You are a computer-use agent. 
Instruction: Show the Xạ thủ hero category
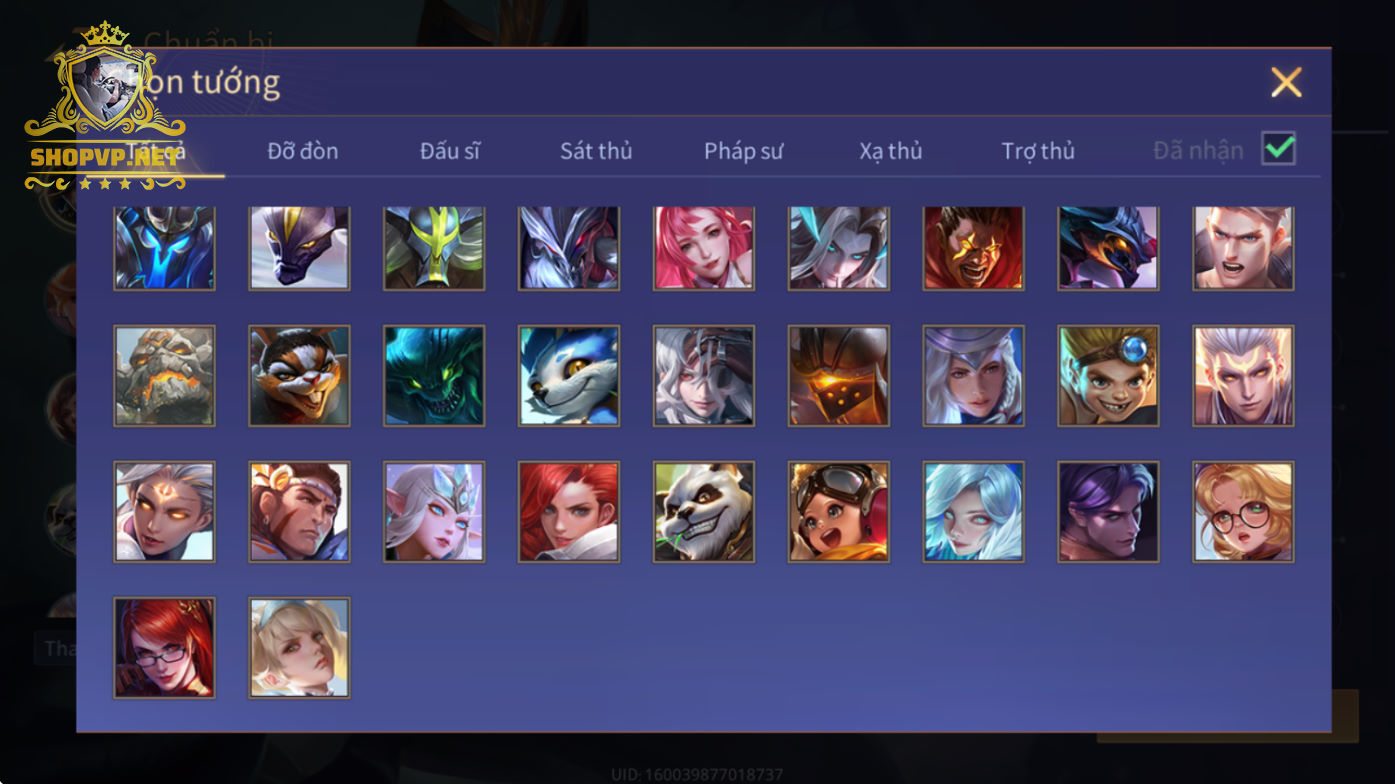point(890,151)
